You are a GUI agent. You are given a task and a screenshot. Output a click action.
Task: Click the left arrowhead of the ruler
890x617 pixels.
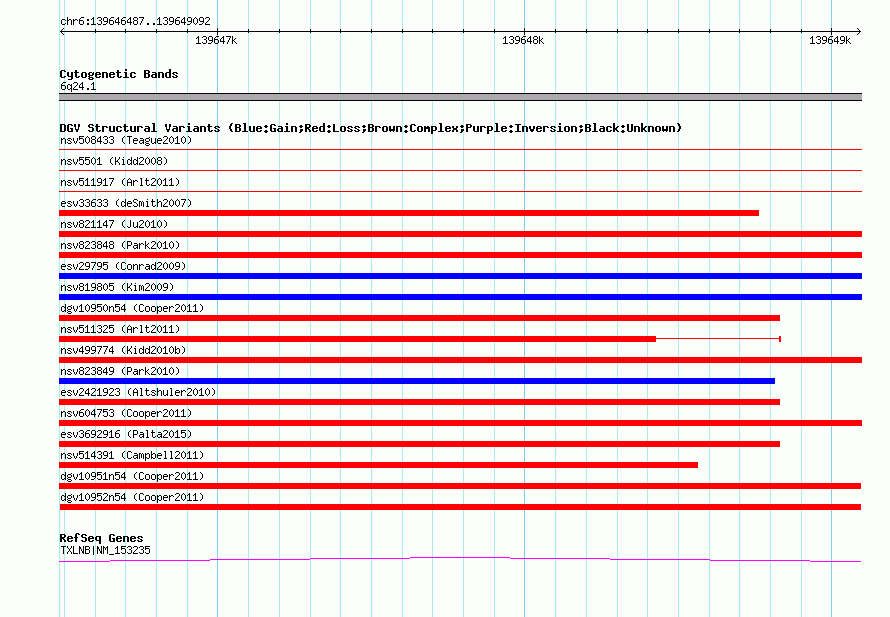coord(62,32)
